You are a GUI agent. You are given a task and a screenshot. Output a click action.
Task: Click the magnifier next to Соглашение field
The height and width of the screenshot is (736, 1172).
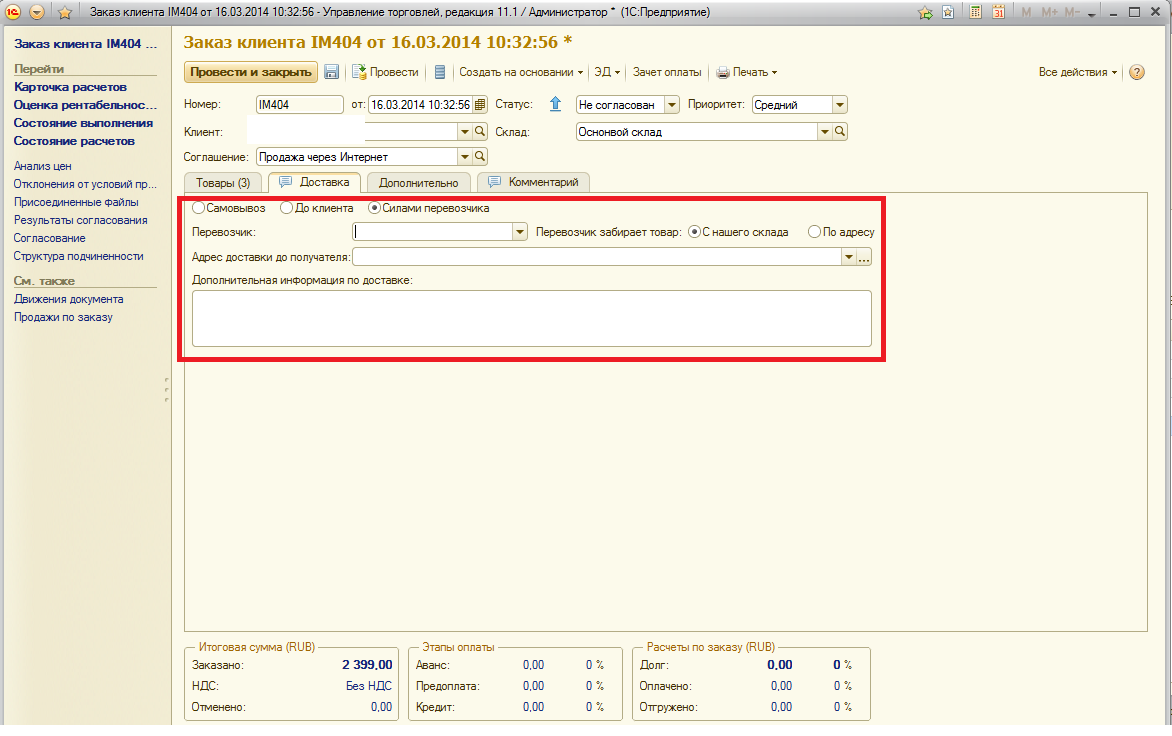pos(480,156)
